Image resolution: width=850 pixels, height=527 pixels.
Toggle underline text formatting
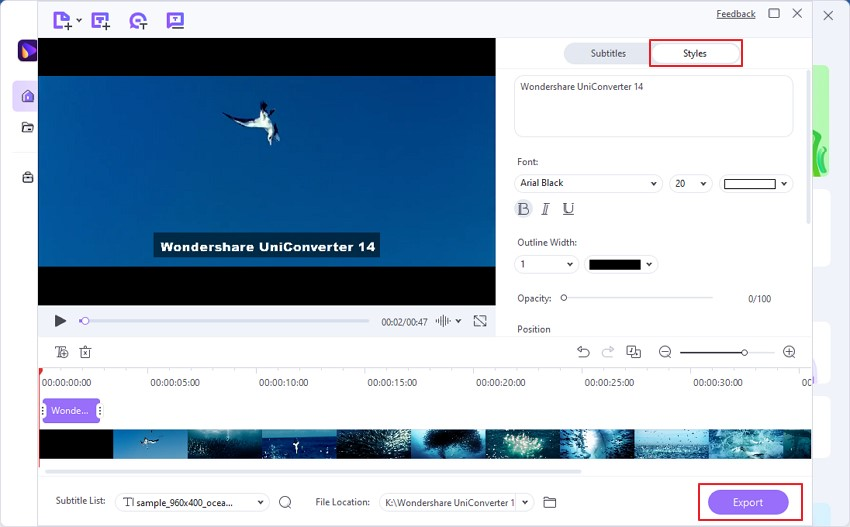[568, 209]
